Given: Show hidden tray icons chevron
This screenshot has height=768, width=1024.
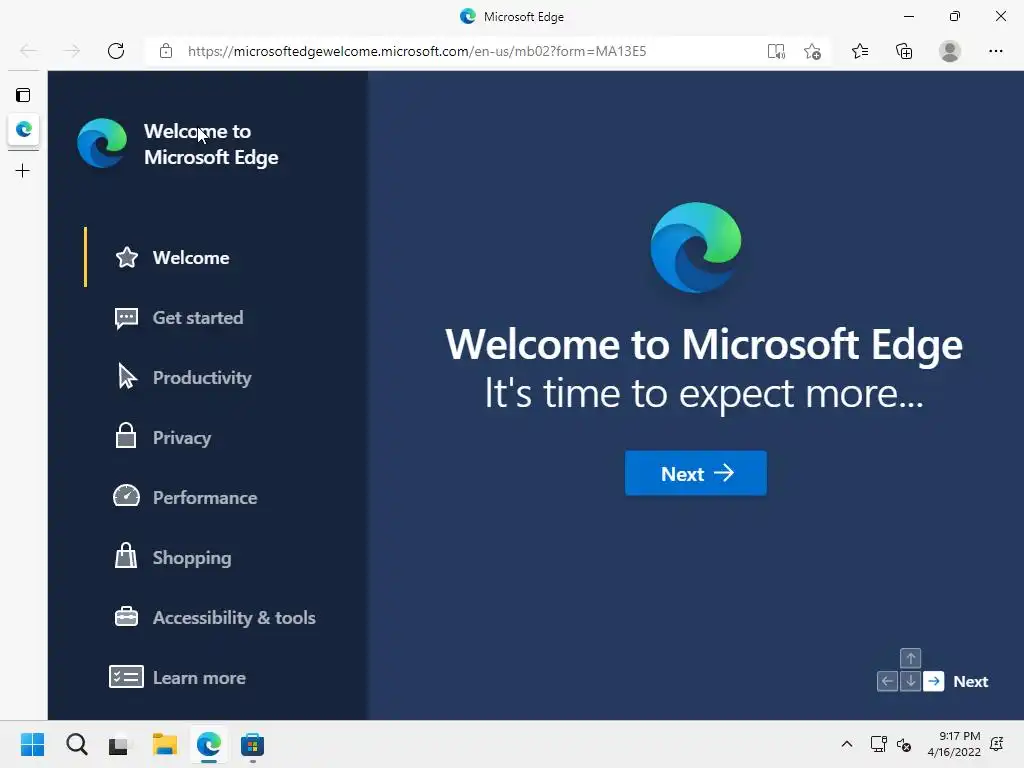Looking at the screenshot, I should (847, 744).
